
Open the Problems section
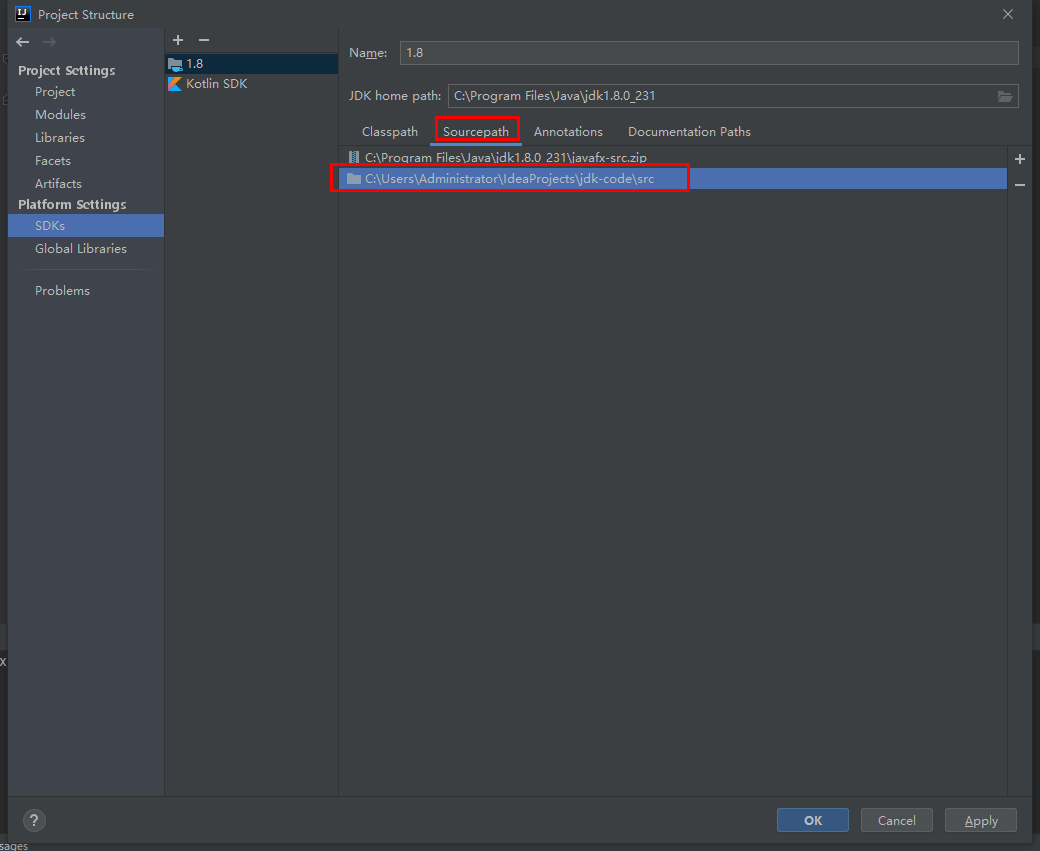pos(62,291)
